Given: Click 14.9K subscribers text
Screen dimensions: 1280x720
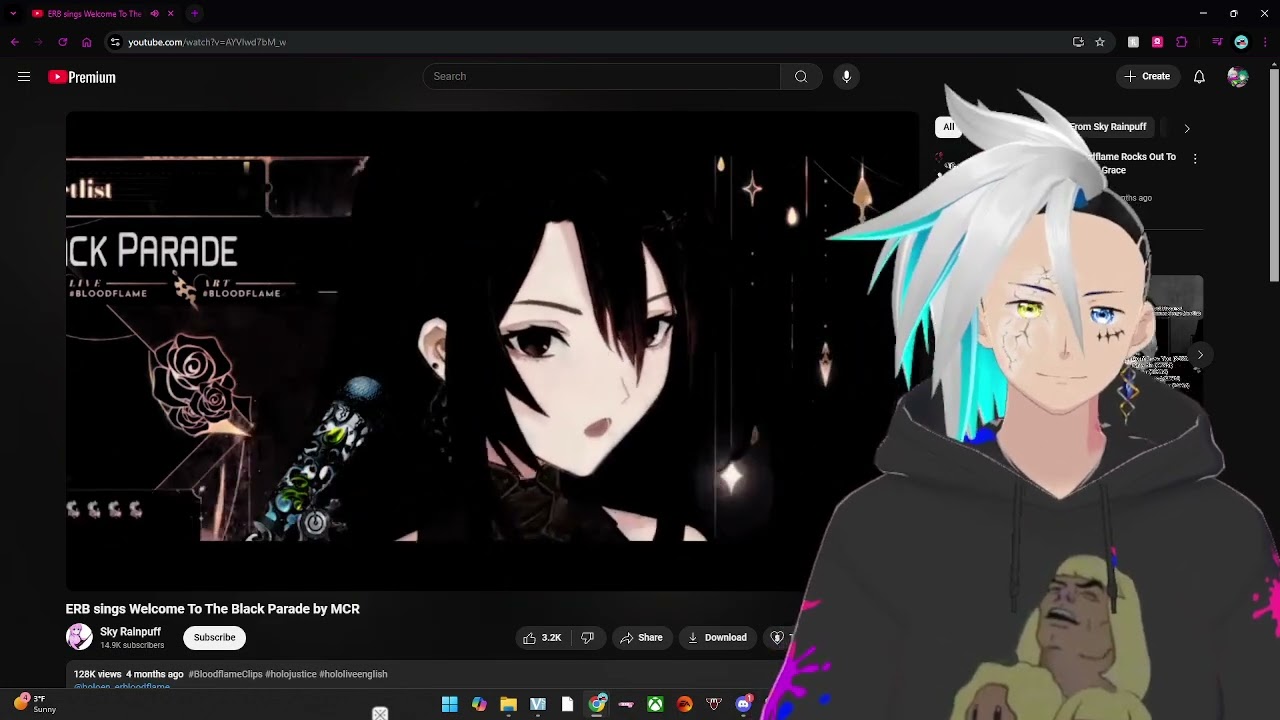Looking at the screenshot, I should [132, 646].
